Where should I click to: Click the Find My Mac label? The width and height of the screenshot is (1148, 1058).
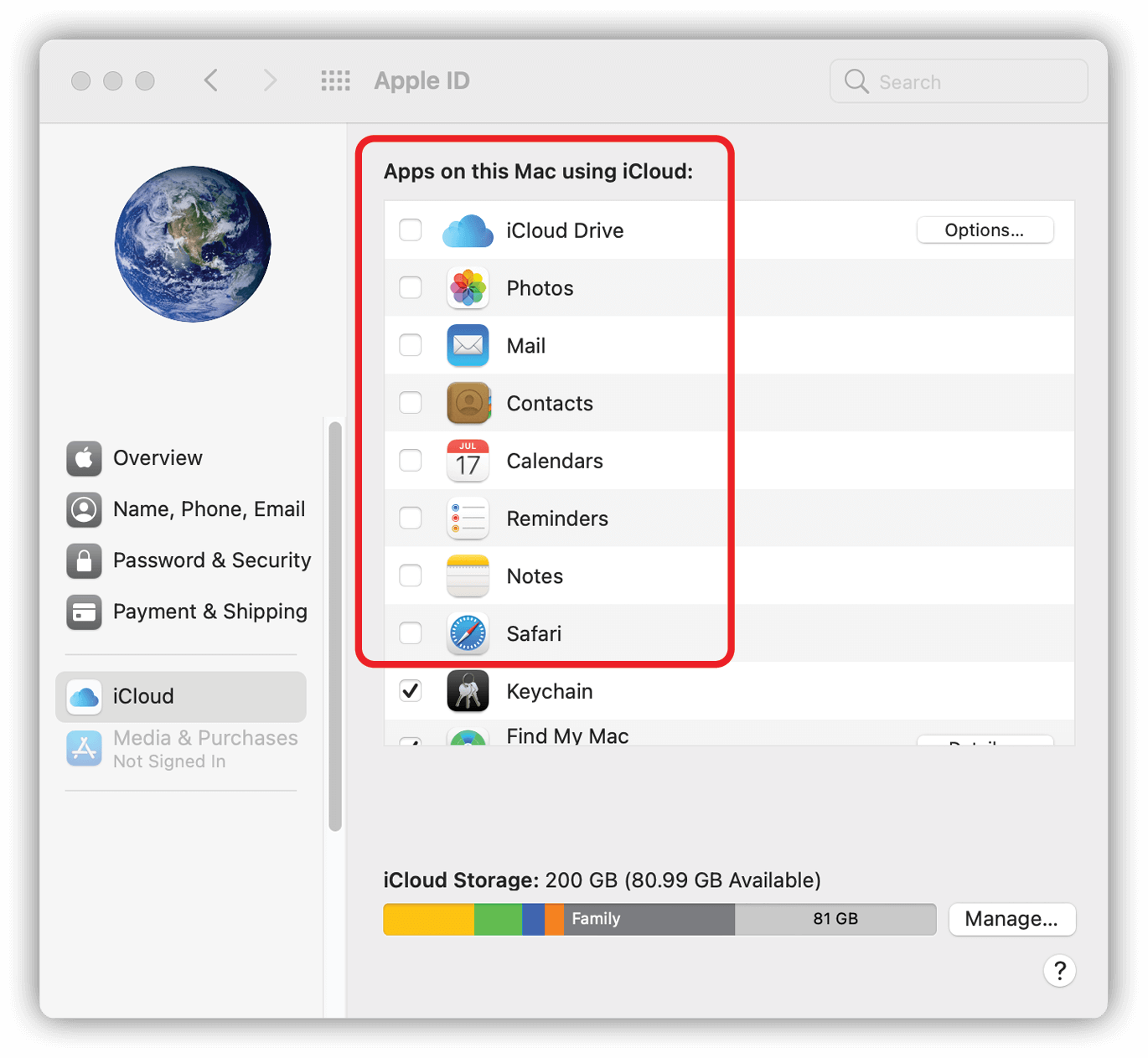coord(567,735)
